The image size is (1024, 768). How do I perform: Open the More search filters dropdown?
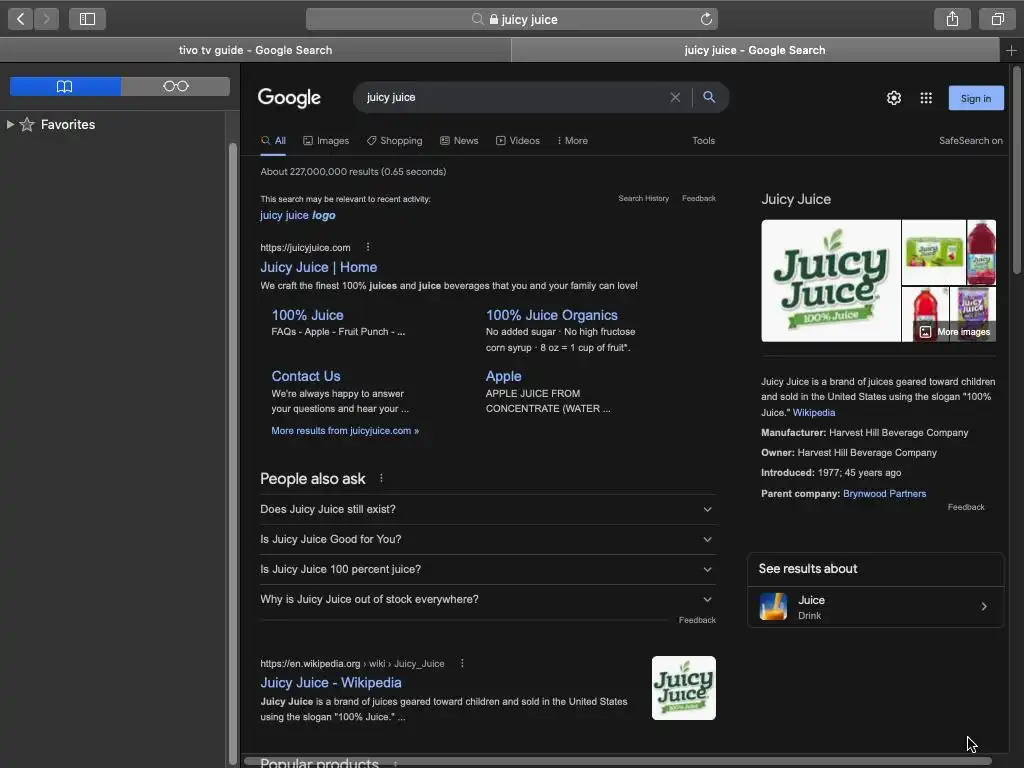click(x=572, y=140)
